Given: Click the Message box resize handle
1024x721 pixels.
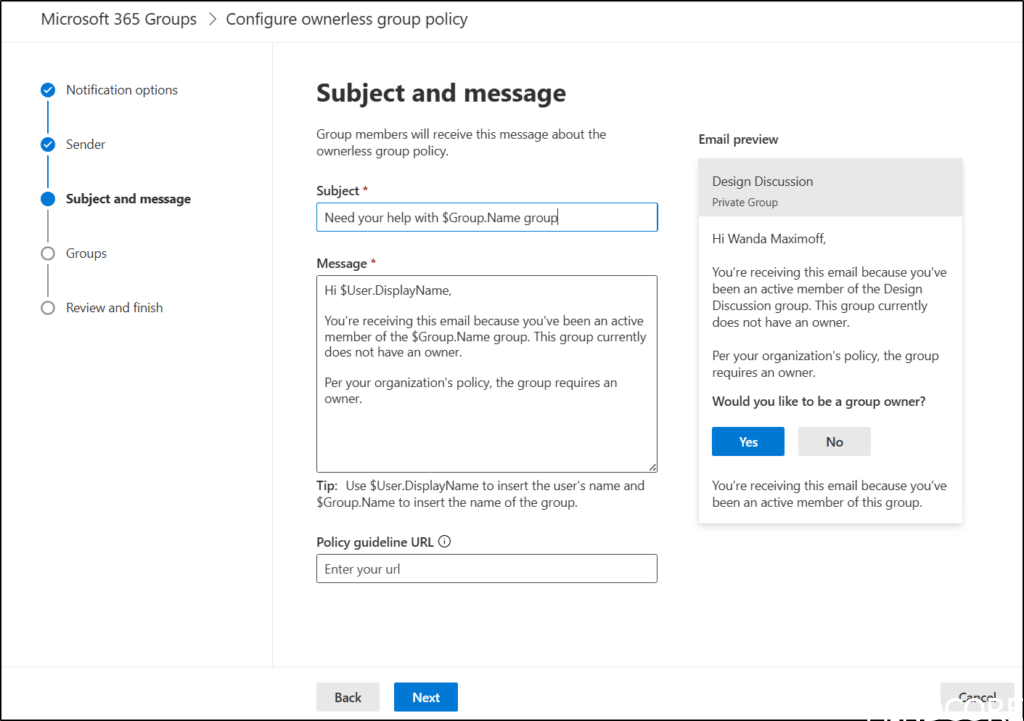Looking at the screenshot, I should pos(652,467).
